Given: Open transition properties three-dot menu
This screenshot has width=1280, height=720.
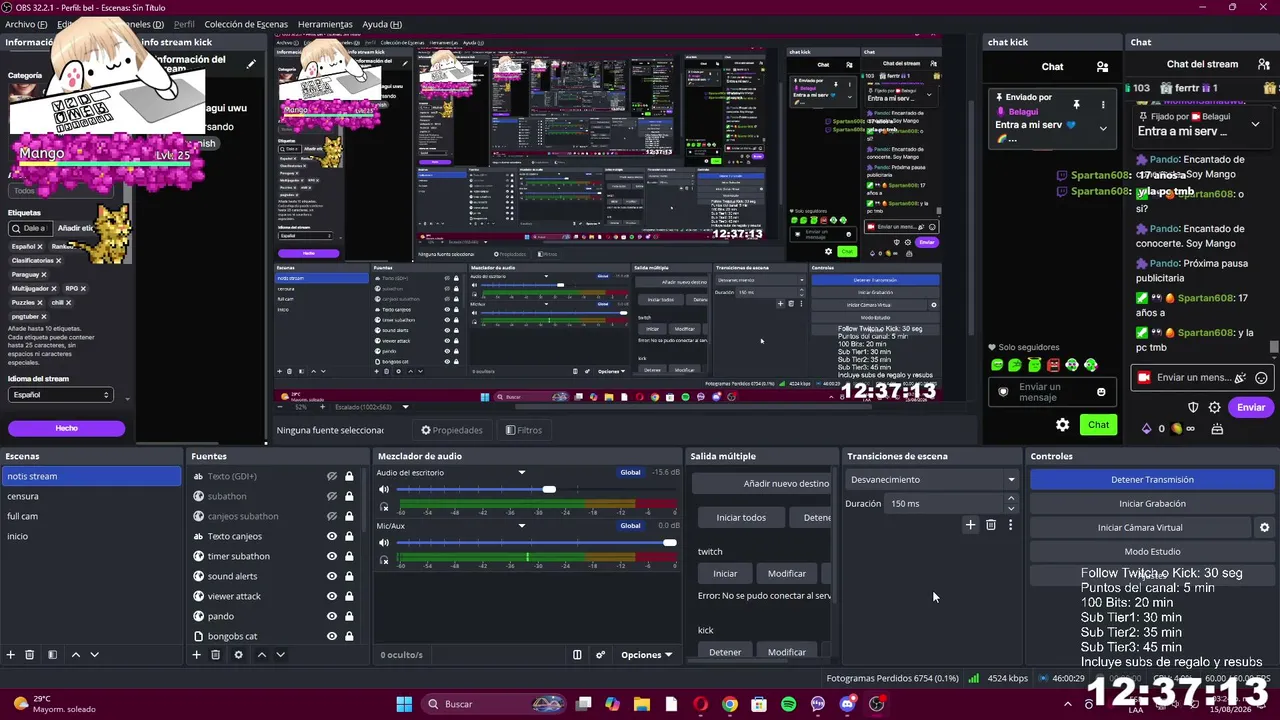Looking at the screenshot, I should pyautogui.click(x=1010, y=525).
